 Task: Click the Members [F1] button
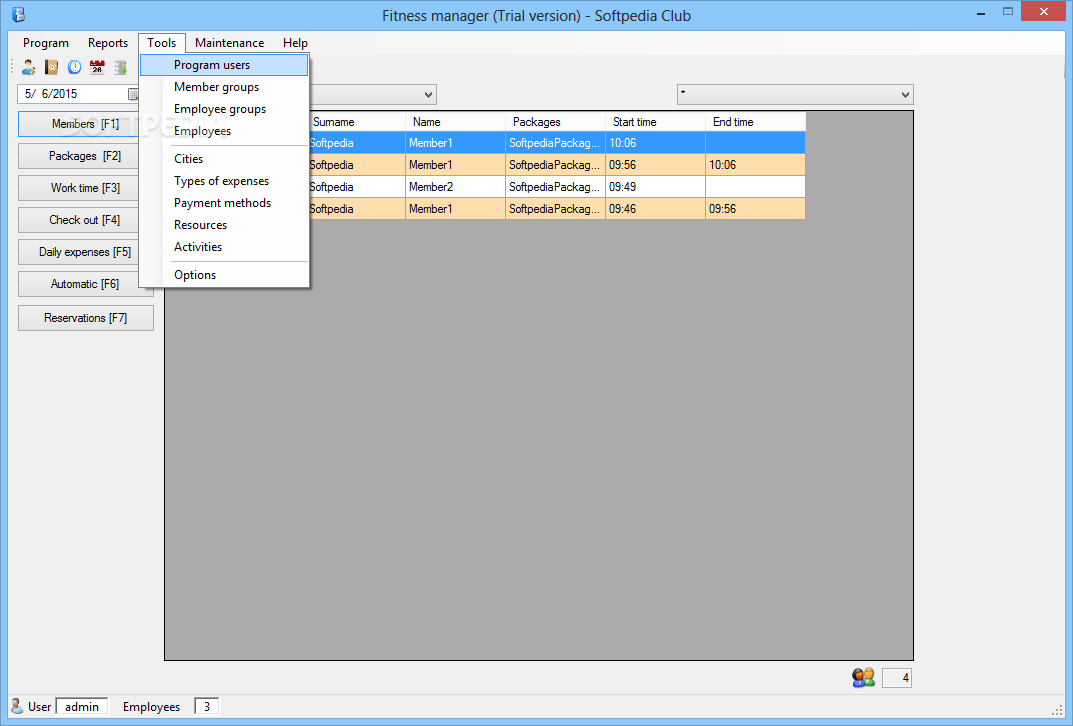79,124
